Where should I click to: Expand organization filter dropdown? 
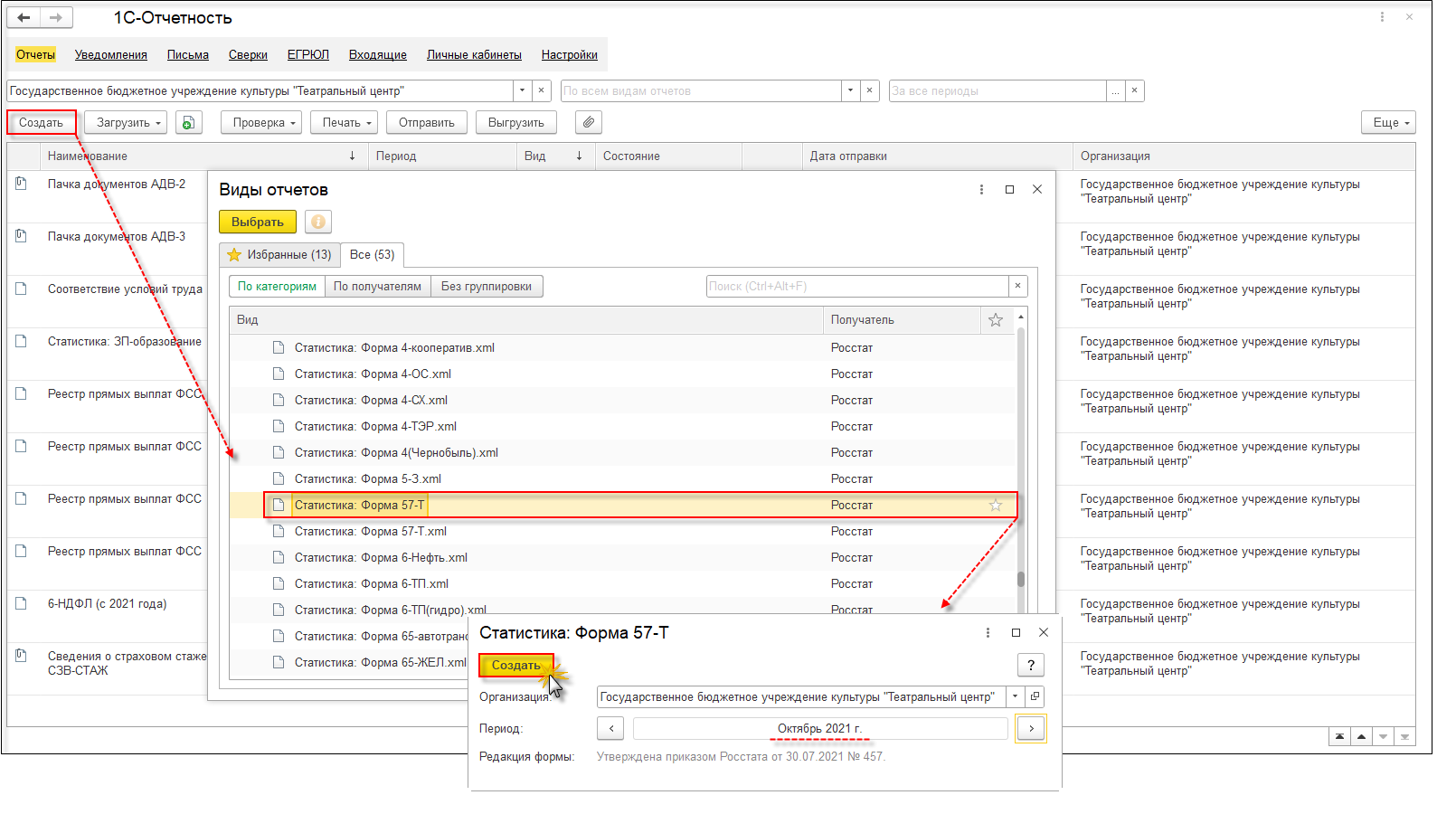(x=523, y=90)
